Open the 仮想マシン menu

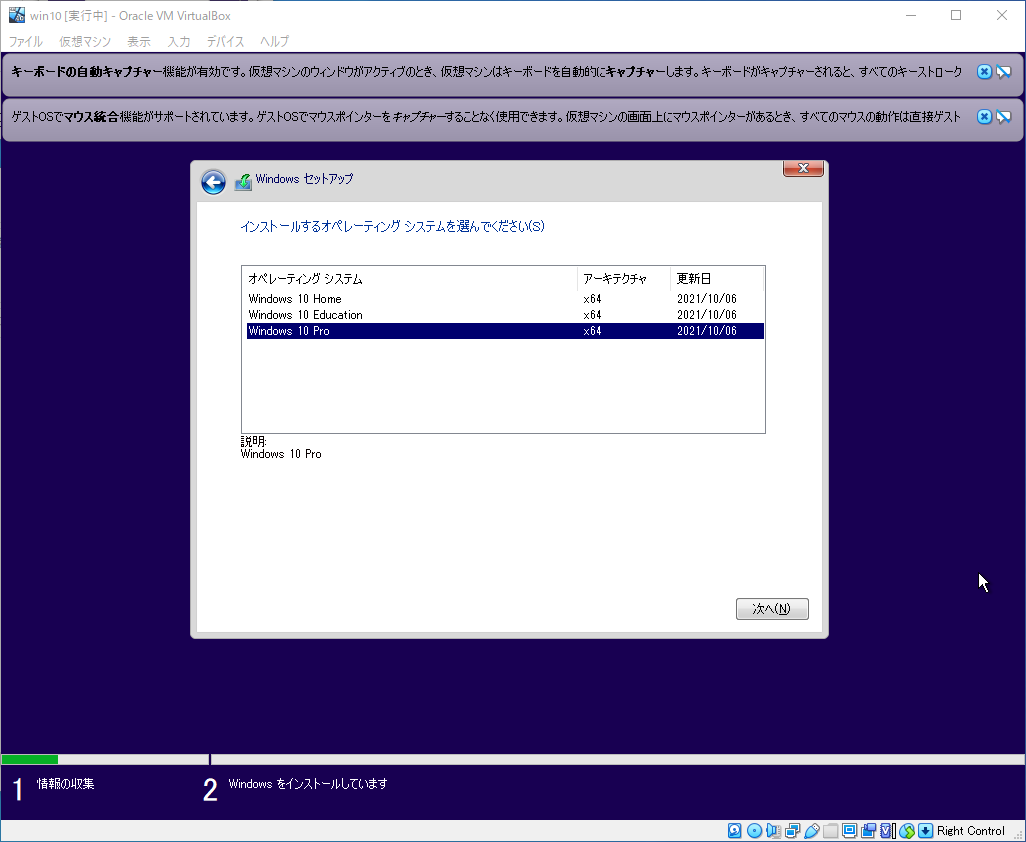pos(85,41)
